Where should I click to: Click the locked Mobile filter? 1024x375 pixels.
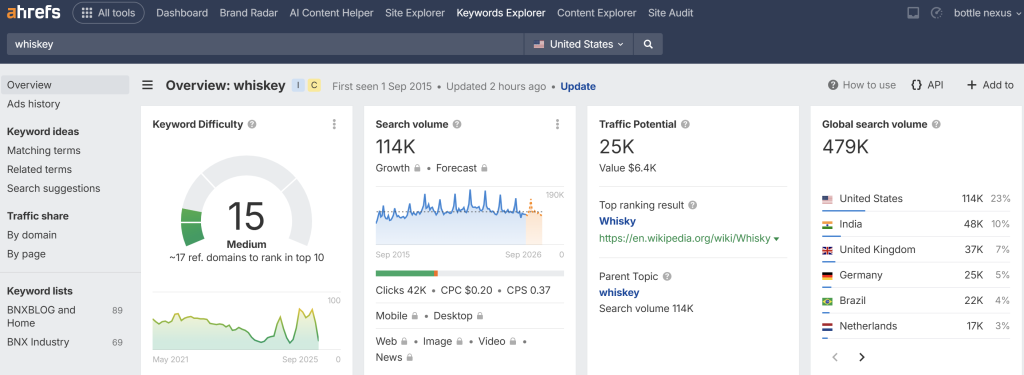tap(397, 316)
